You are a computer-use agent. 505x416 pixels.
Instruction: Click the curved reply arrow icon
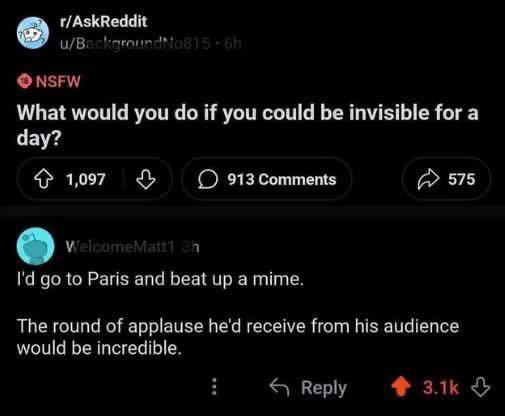(x=279, y=387)
